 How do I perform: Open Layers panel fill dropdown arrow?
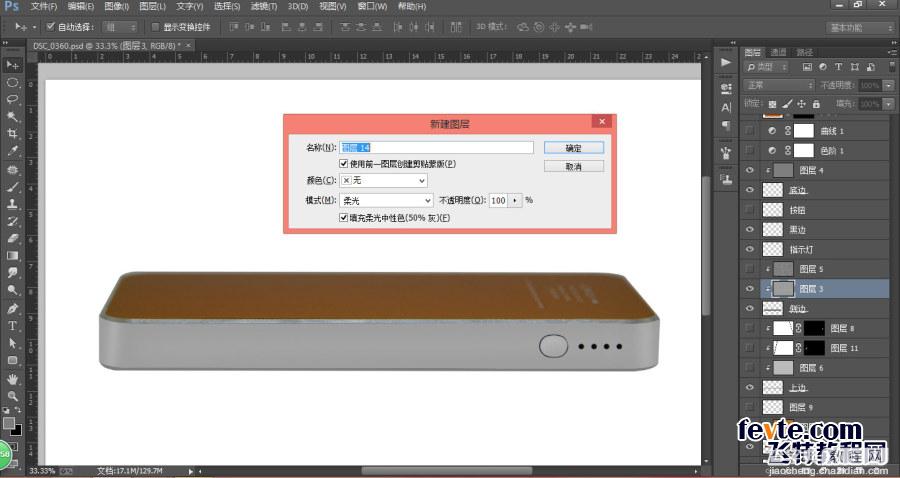[888, 104]
